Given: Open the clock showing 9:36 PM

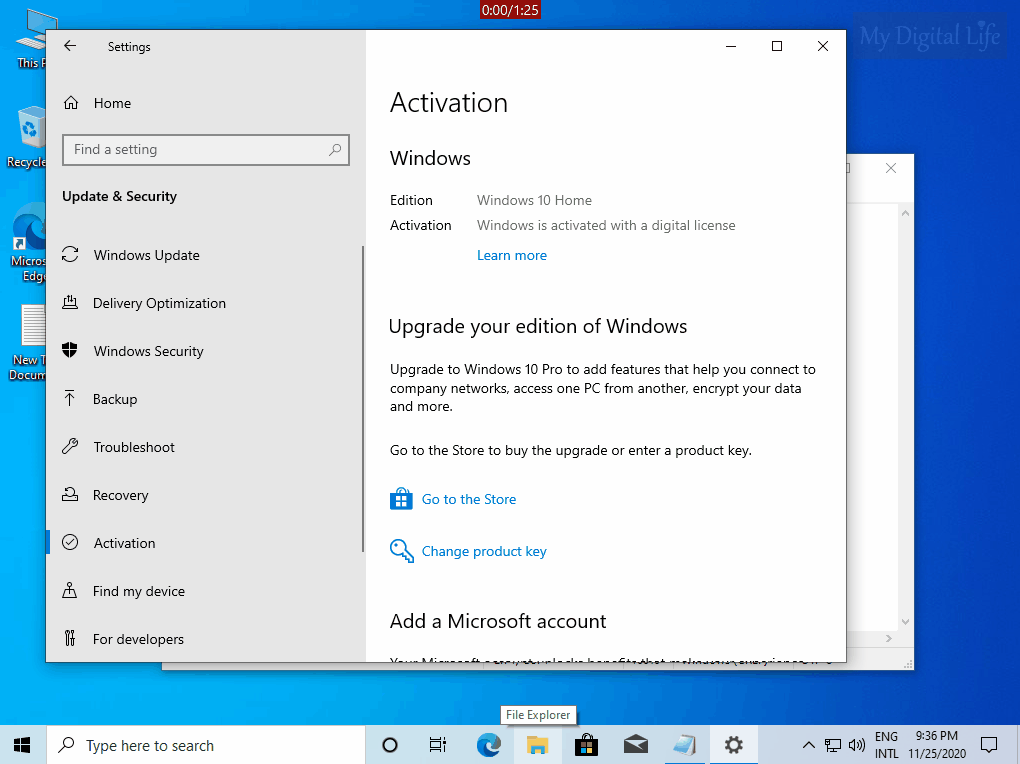Looking at the screenshot, I should 937,745.
